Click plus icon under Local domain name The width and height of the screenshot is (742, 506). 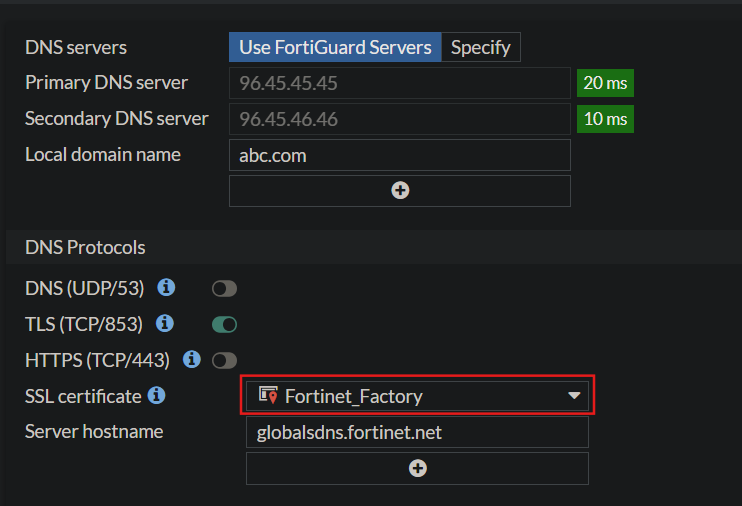[x=400, y=191]
